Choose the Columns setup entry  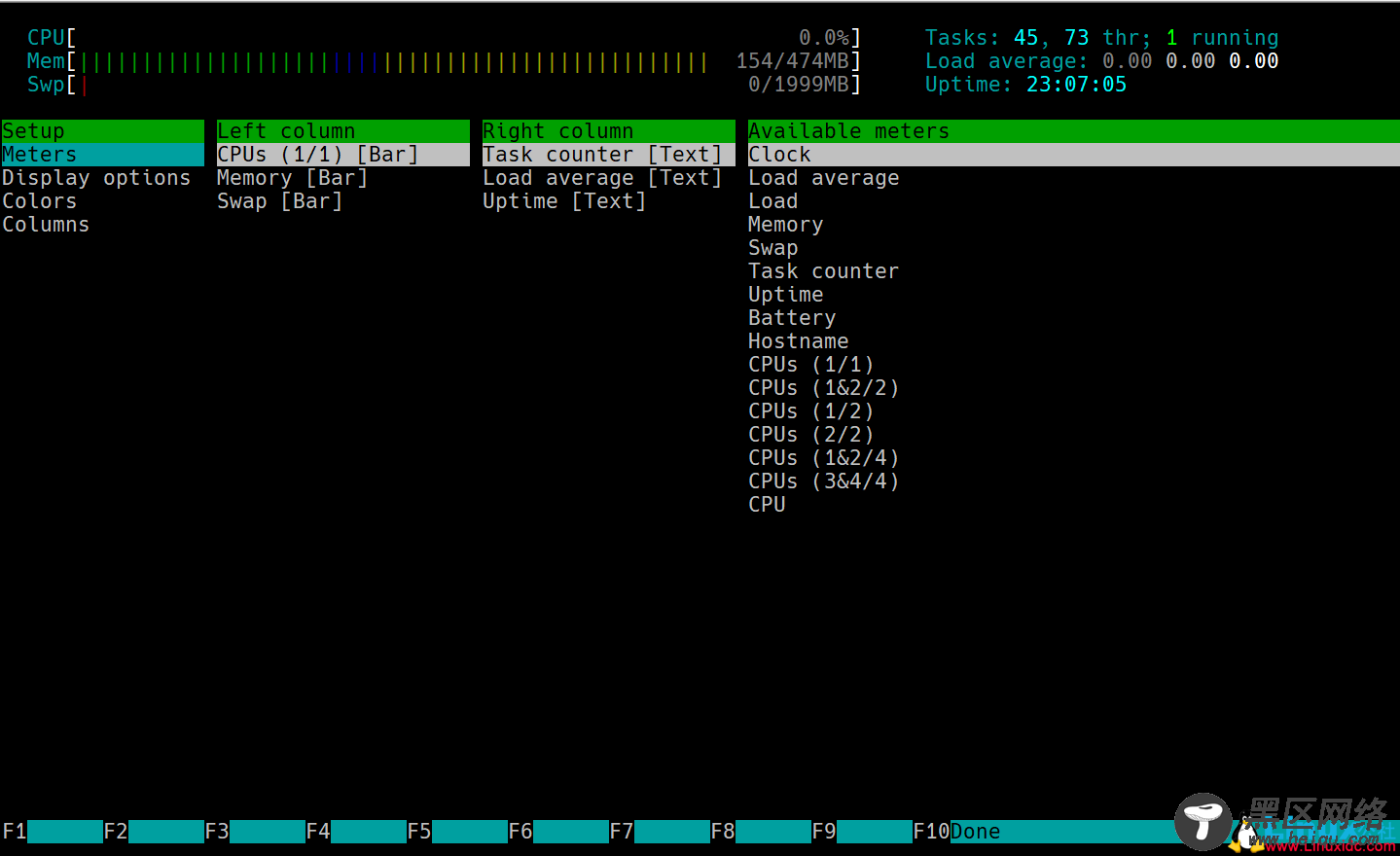click(x=46, y=225)
